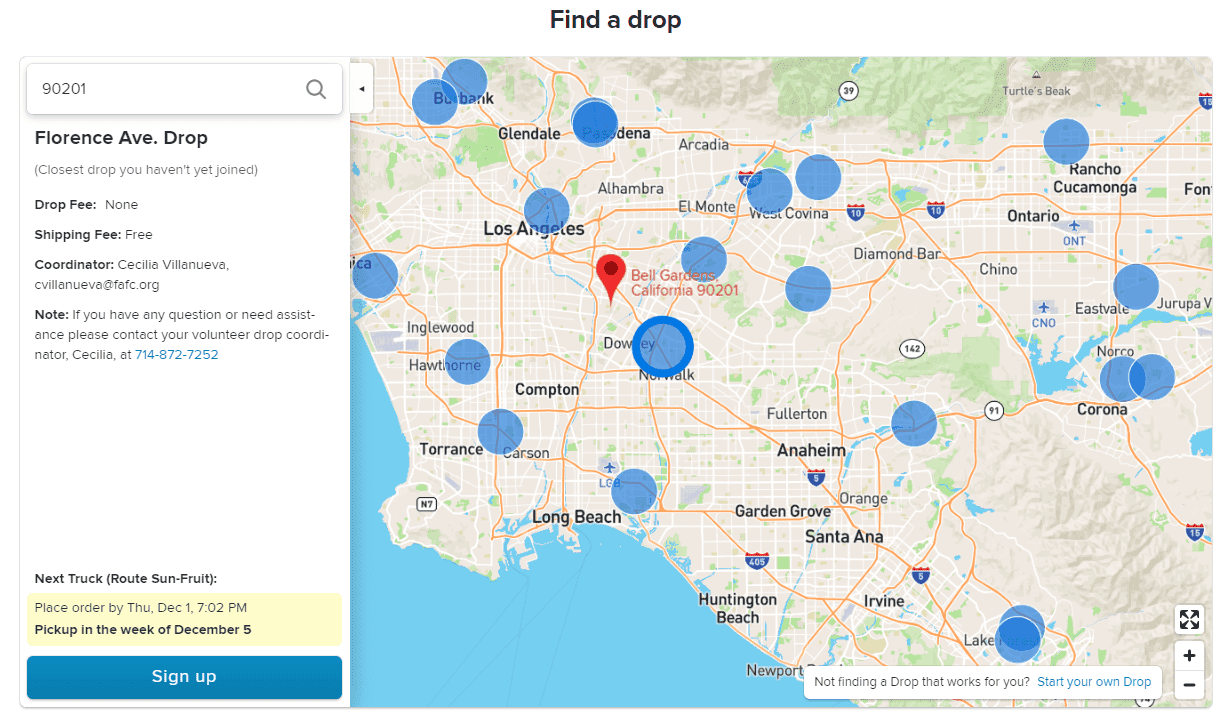Toggle fullscreen map view
The image size is (1224, 720).
(x=1189, y=620)
